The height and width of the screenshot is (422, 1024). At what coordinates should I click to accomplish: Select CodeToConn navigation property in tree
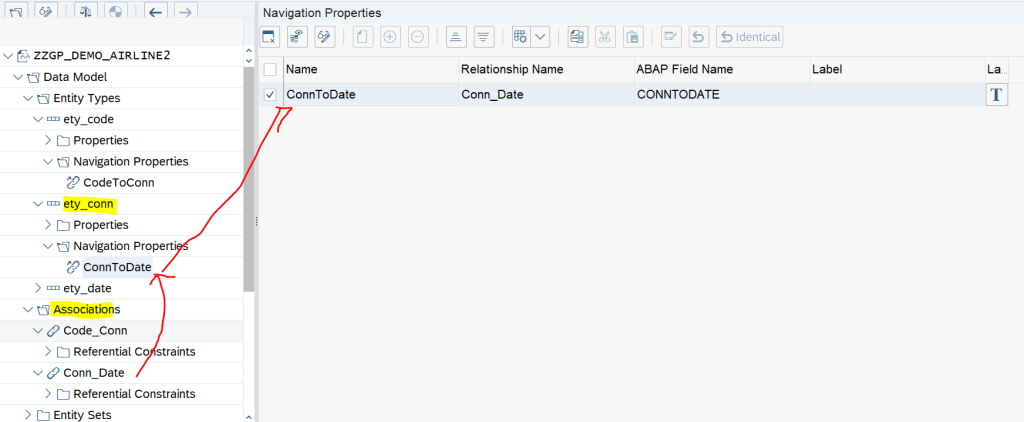(118, 183)
